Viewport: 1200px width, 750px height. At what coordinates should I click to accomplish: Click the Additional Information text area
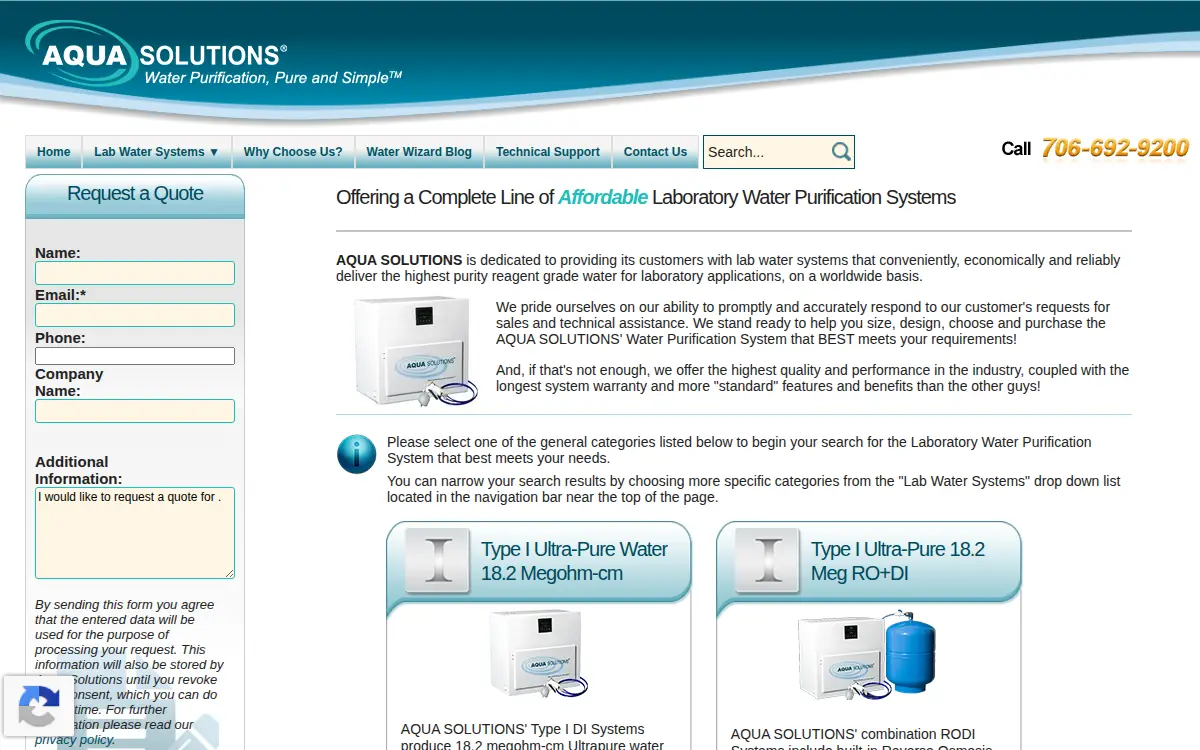(135, 533)
